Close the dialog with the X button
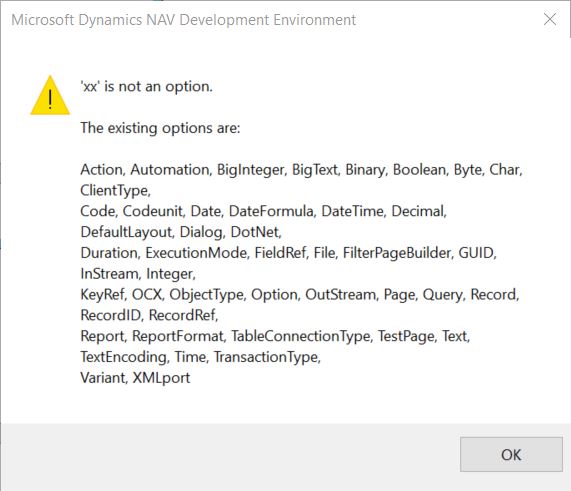571x491 pixels. tap(550, 19)
